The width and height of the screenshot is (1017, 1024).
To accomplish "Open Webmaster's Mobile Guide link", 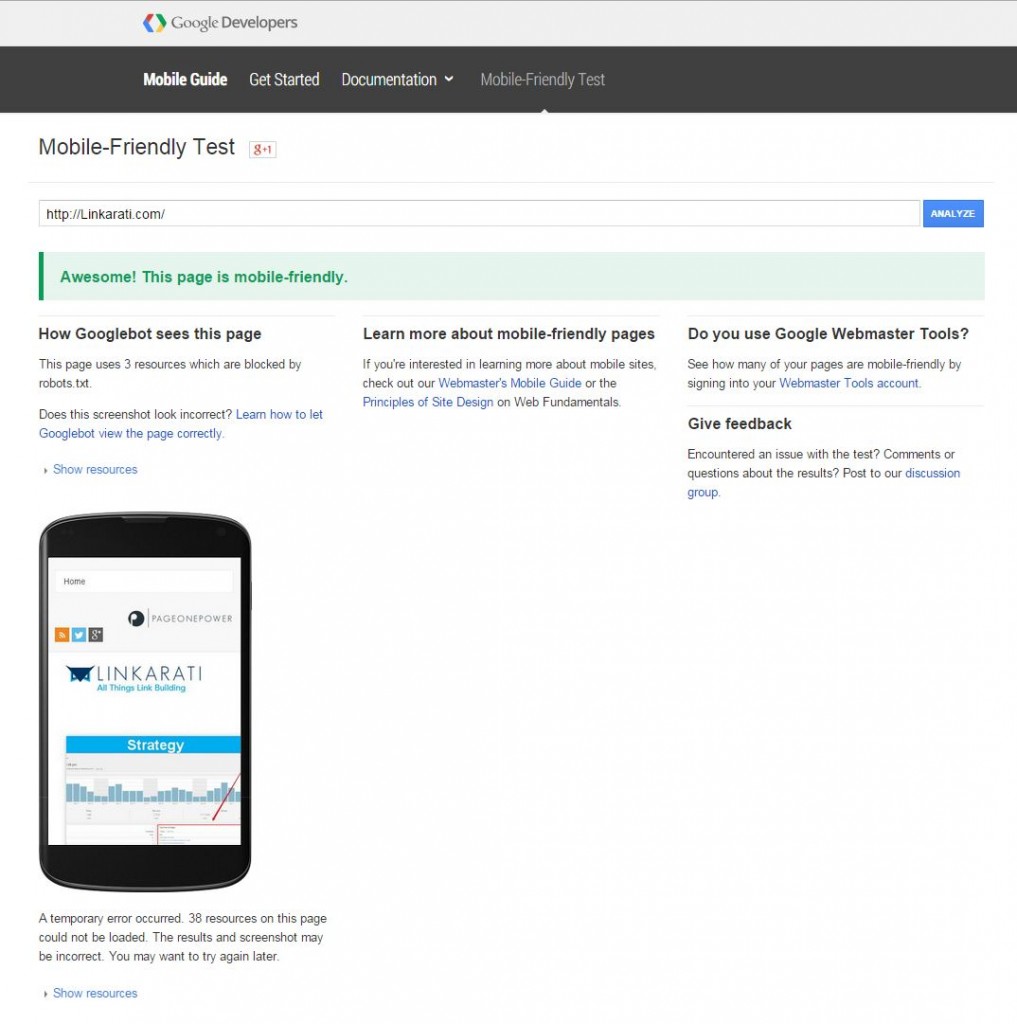I will (509, 383).
